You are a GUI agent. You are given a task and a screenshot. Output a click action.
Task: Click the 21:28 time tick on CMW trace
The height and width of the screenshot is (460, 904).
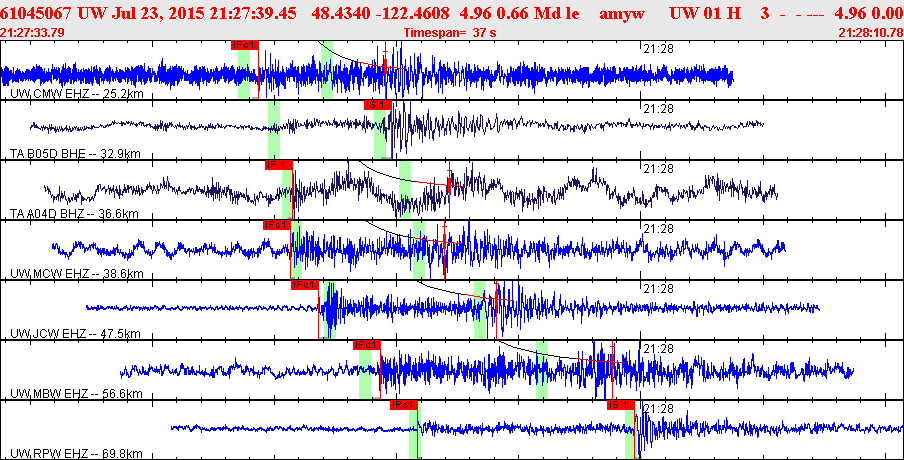click(x=658, y=48)
